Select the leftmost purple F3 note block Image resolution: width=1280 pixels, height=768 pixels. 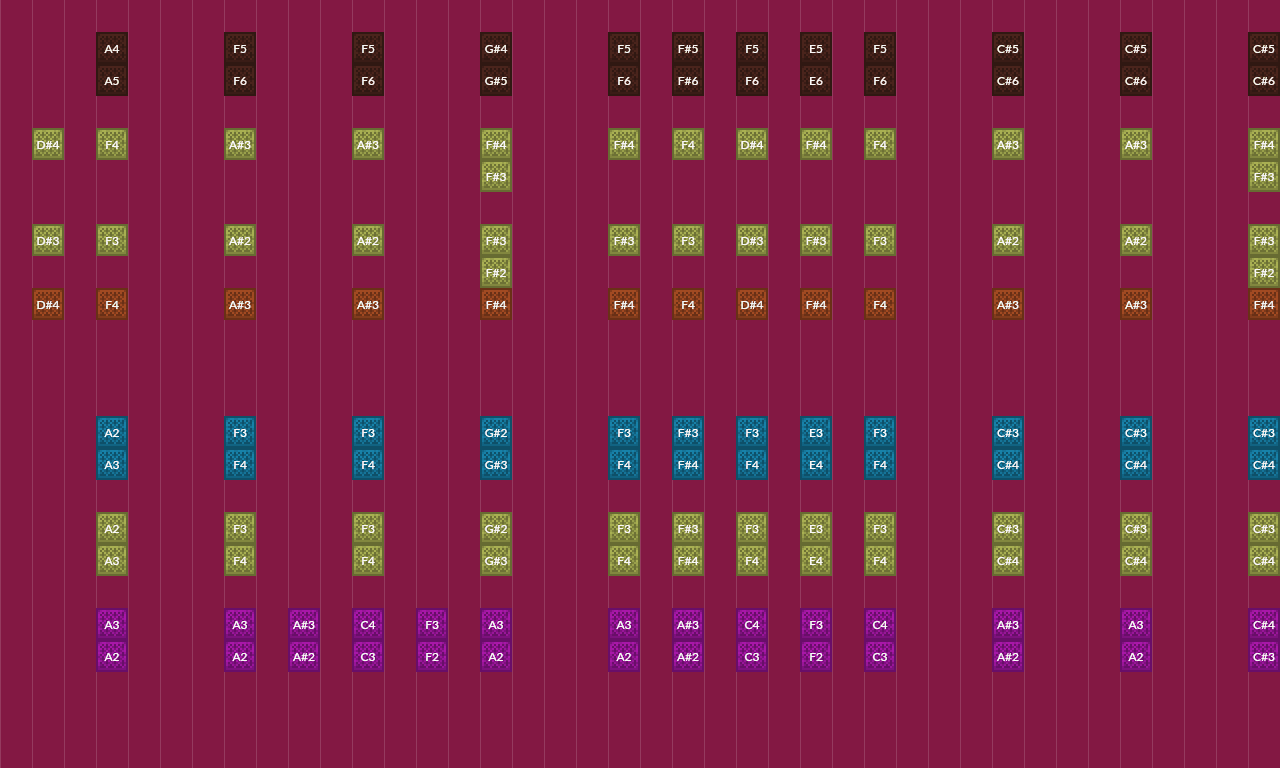click(432, 625)
